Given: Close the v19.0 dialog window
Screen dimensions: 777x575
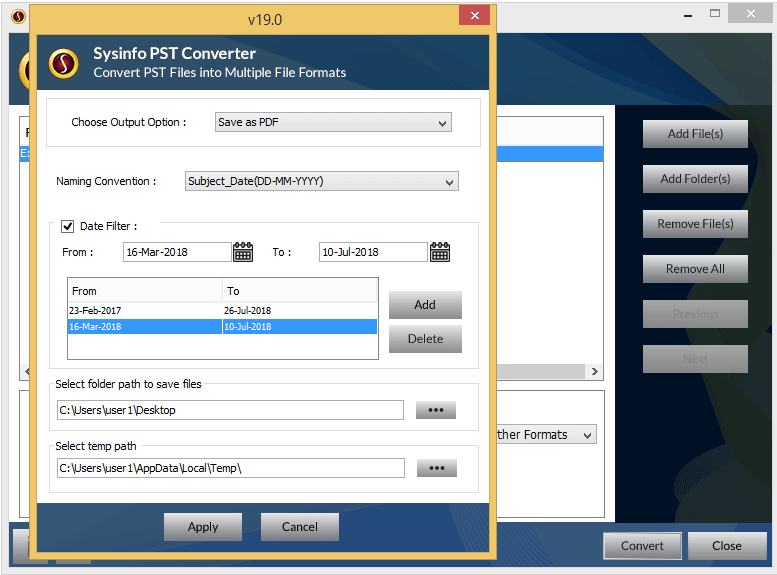Looking at the screenshot, I should 474,15.
